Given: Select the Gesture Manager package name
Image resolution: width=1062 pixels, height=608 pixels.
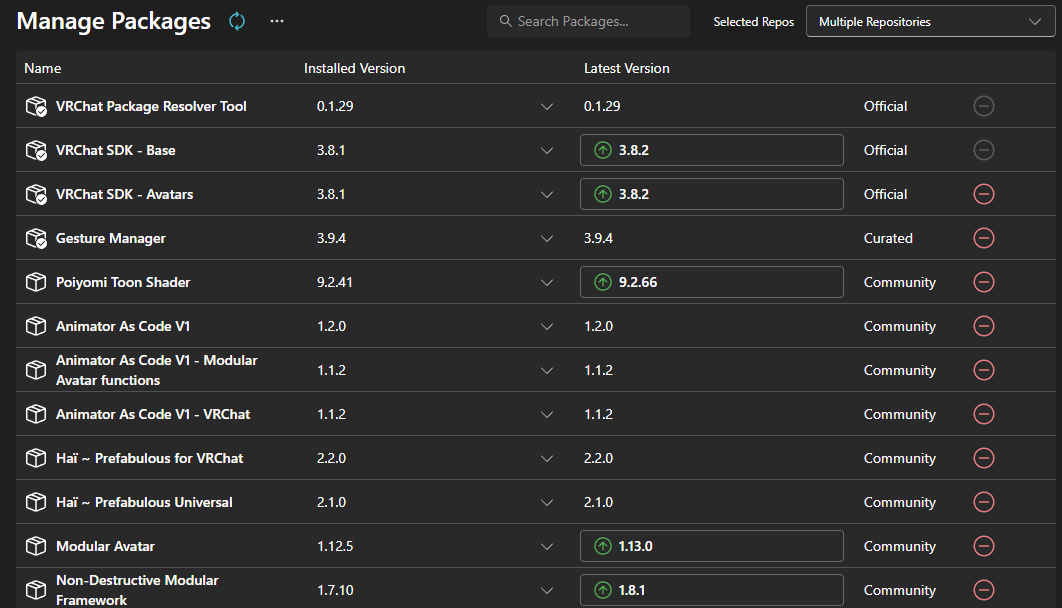Looking at the screenshot, I should click(x=110, y=238).
